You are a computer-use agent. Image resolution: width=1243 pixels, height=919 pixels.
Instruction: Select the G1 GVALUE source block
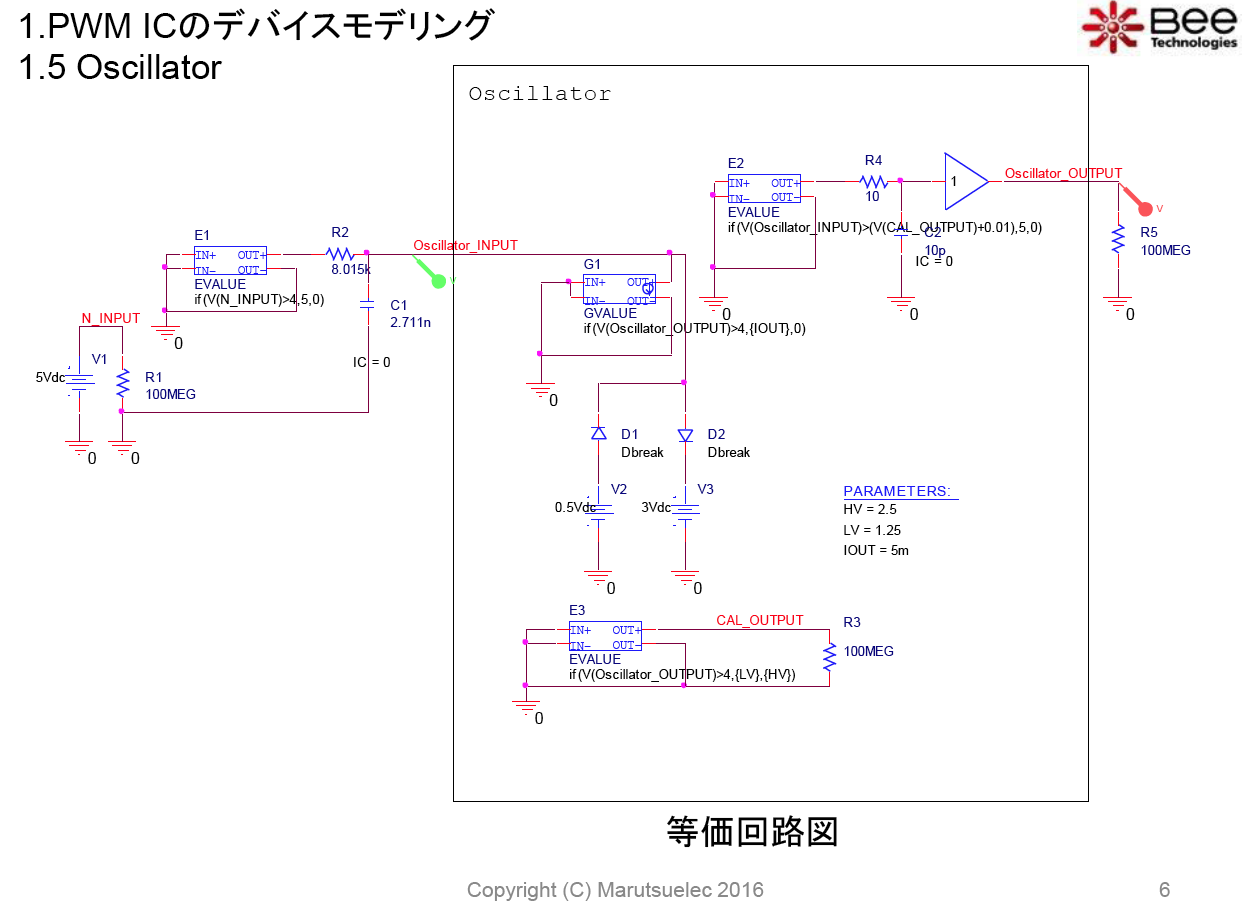click(x=619, y=291)
